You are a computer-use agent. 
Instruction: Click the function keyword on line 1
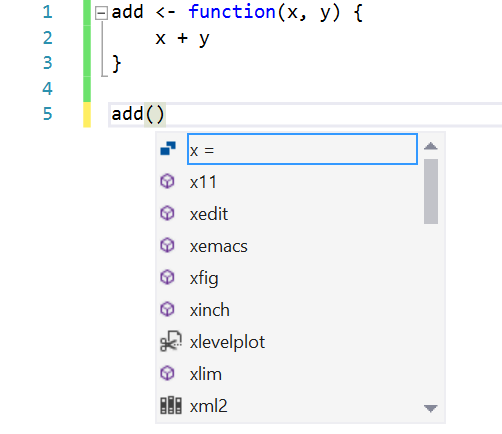point(232,12)
